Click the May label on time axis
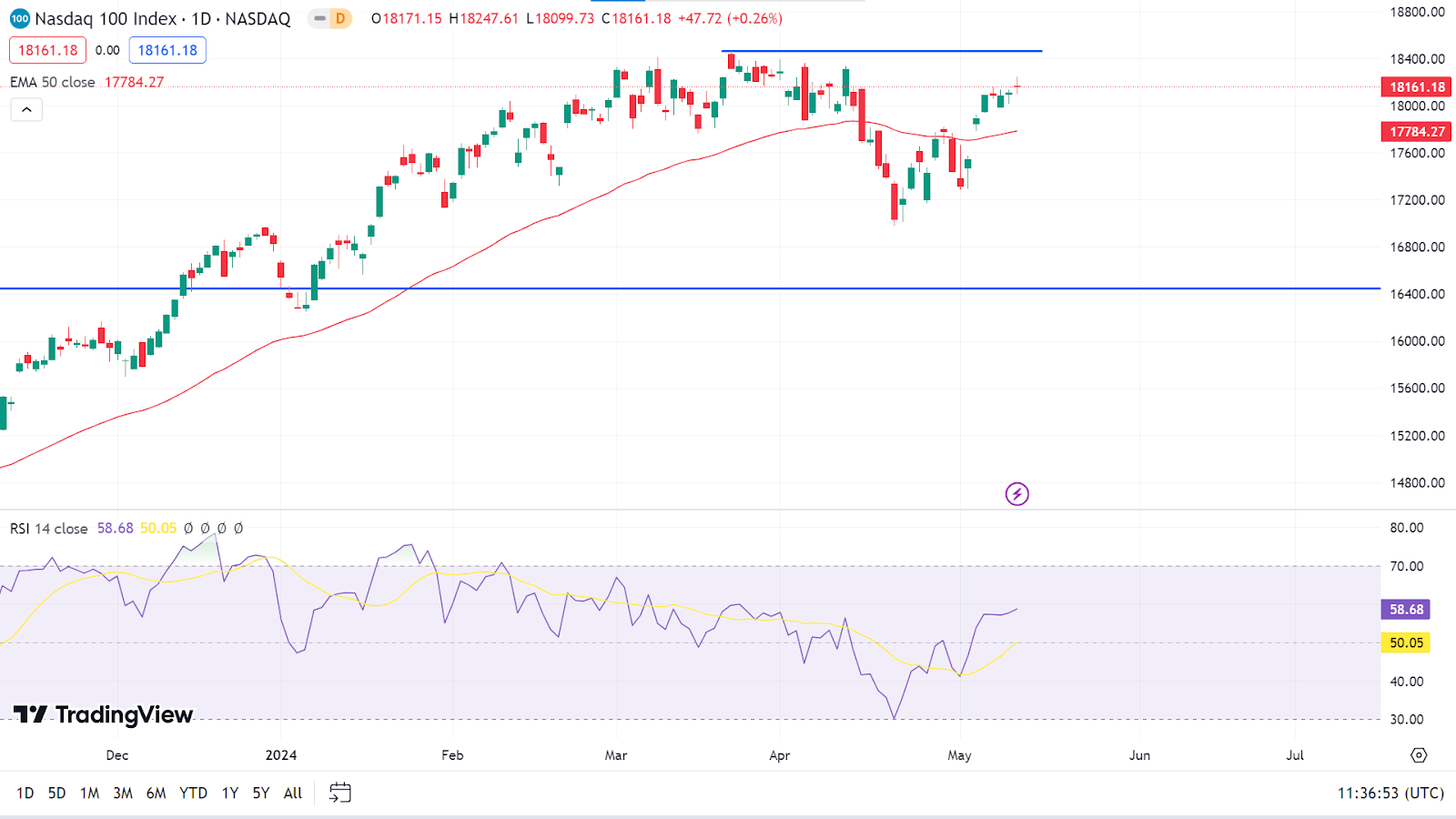Image resolution: width=1456 pixels, height=819 pixels. click(959, 755)
